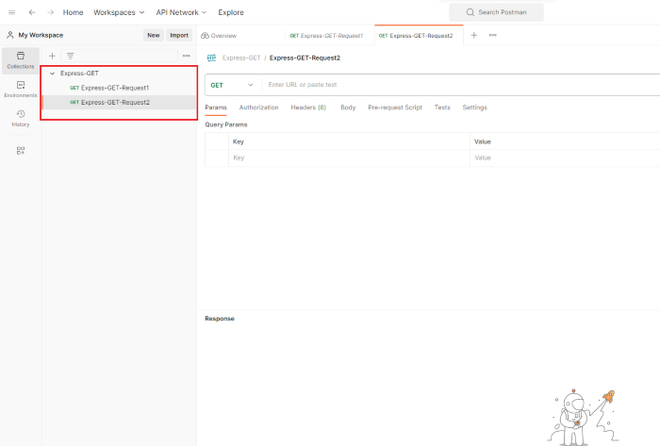Click the Response section label
Viewport: 660px width, 446px height.
(x=219, y=319)
